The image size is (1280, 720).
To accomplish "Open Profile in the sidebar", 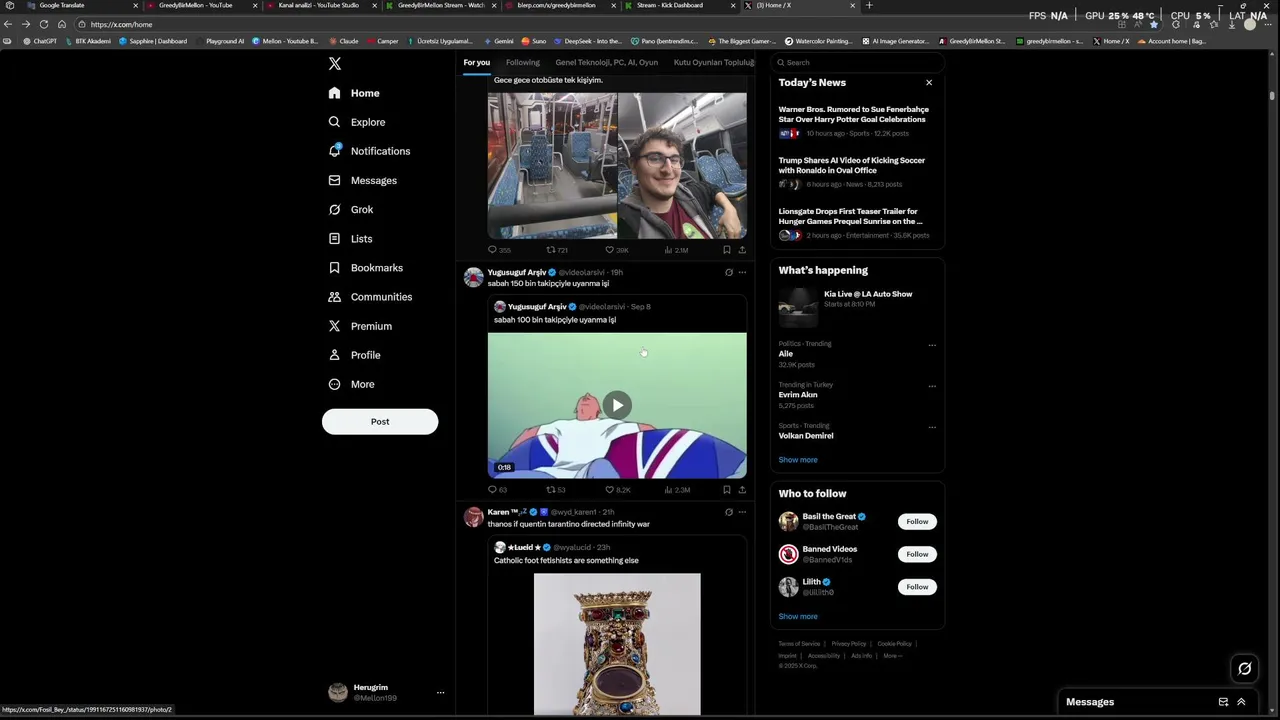I will pos(354,355).
